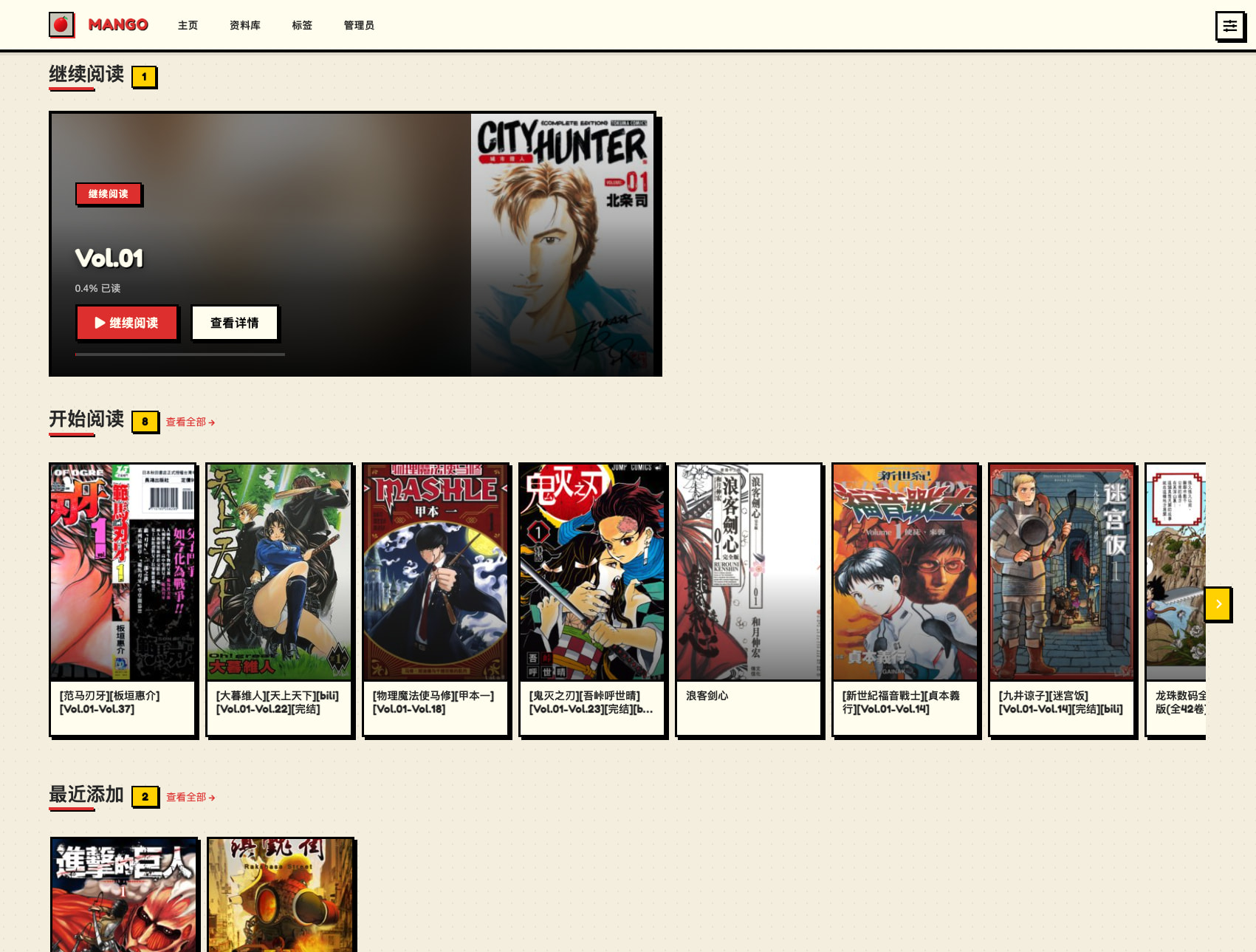Click the count badge 8 beside 开始阅读
This screenshot has width=1256, height=952.
pos(145,422)
